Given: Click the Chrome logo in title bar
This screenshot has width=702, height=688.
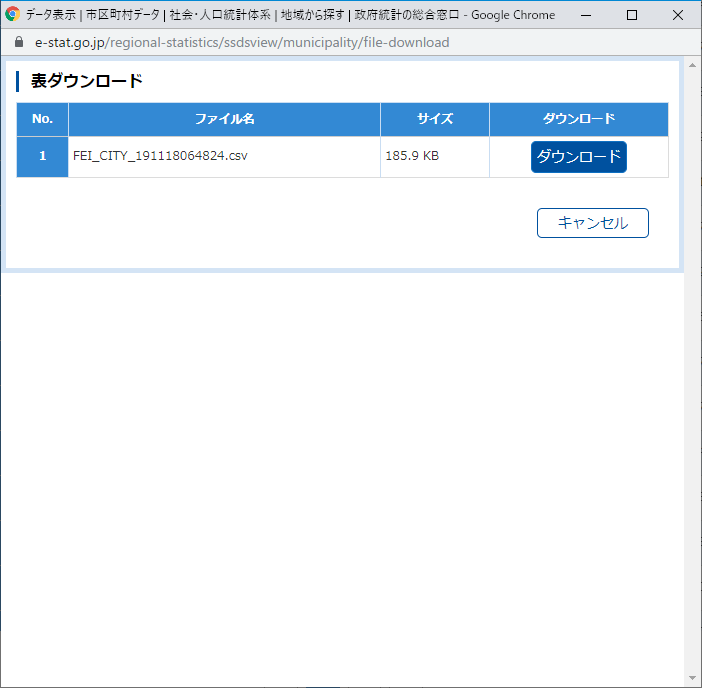Looking at the screenshot, I should click(13, 15).
